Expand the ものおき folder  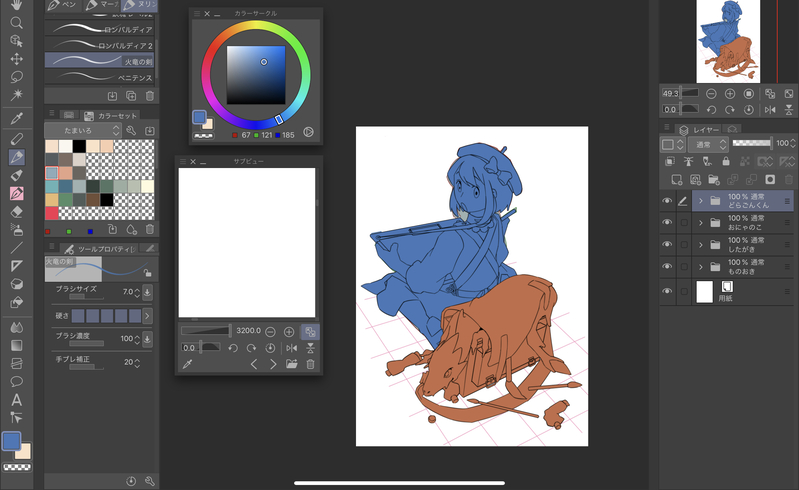(701, 266)
